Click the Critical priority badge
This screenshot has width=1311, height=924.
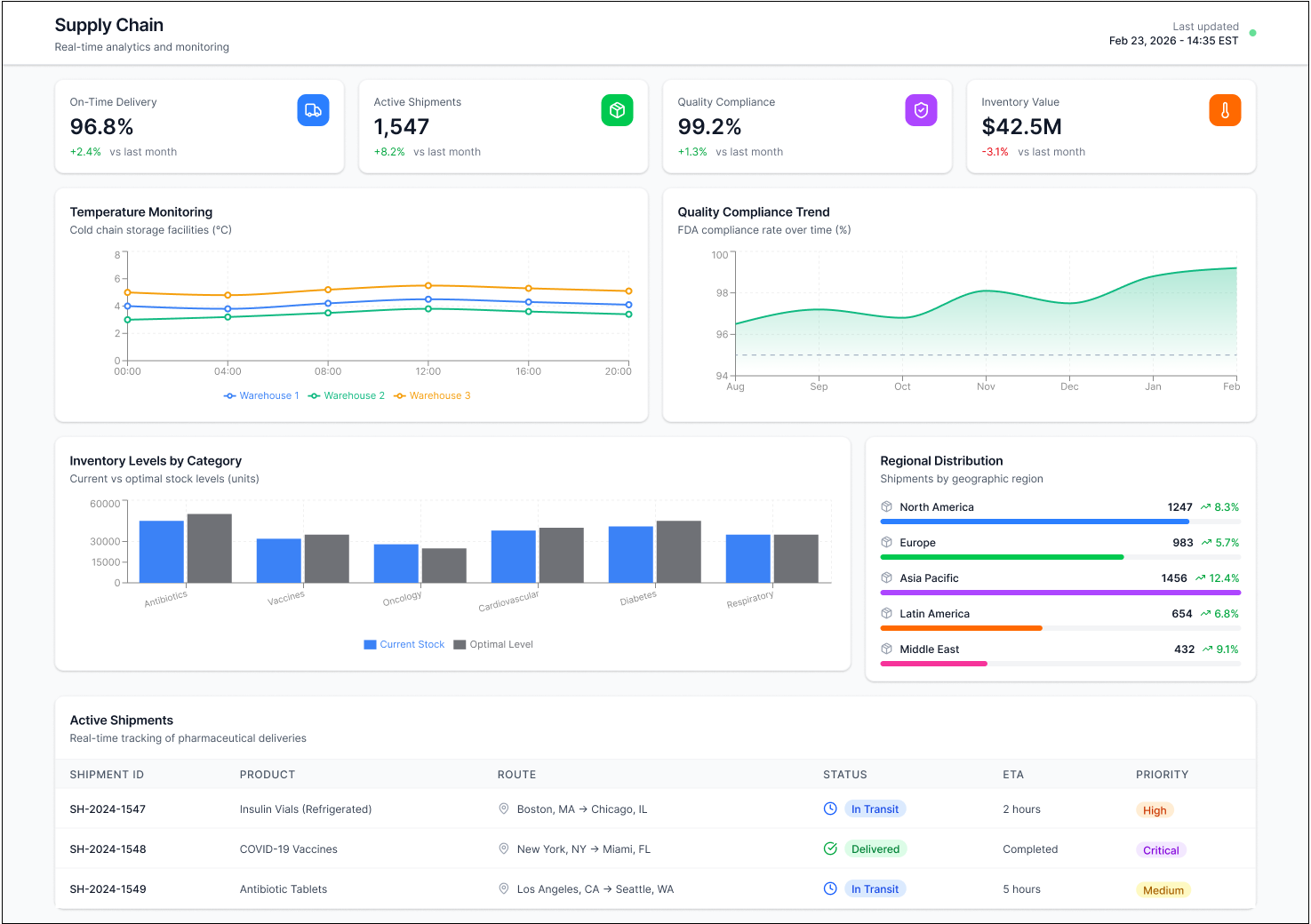point(1161,850)
